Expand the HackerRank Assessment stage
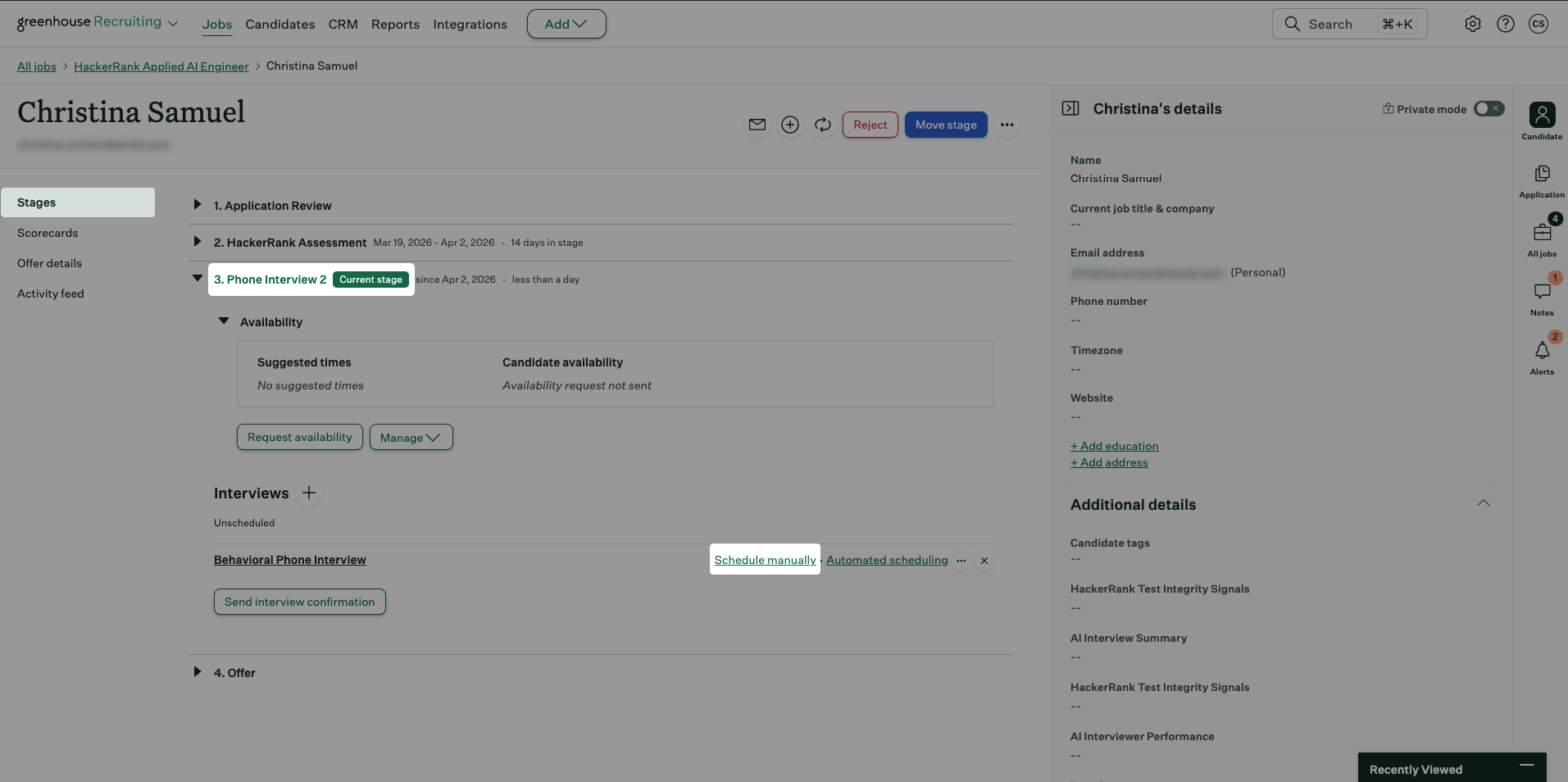 (197, 241)
